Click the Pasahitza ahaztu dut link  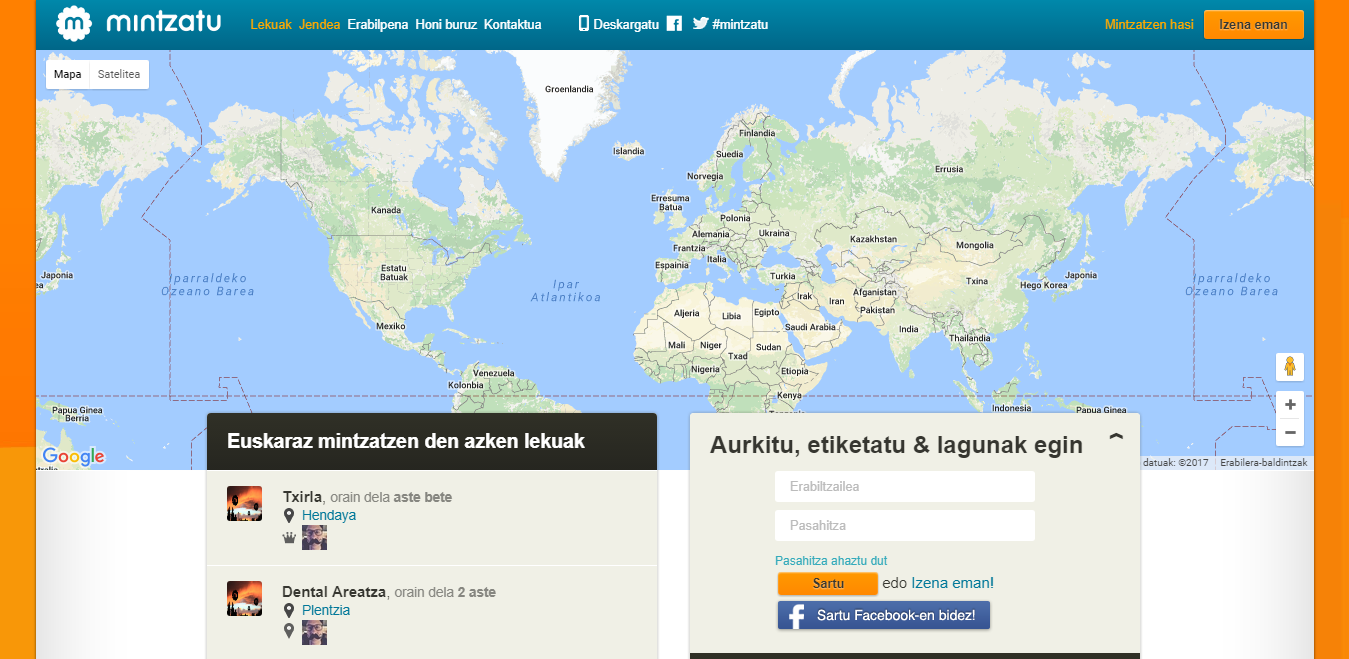[x=831, y=561]
